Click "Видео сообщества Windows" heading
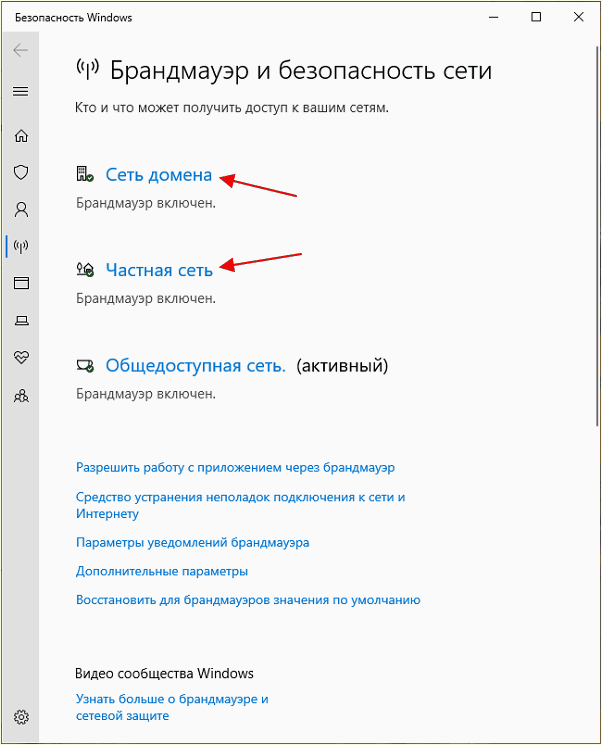Screen dimensions: 602x745 tap(164, 674)
